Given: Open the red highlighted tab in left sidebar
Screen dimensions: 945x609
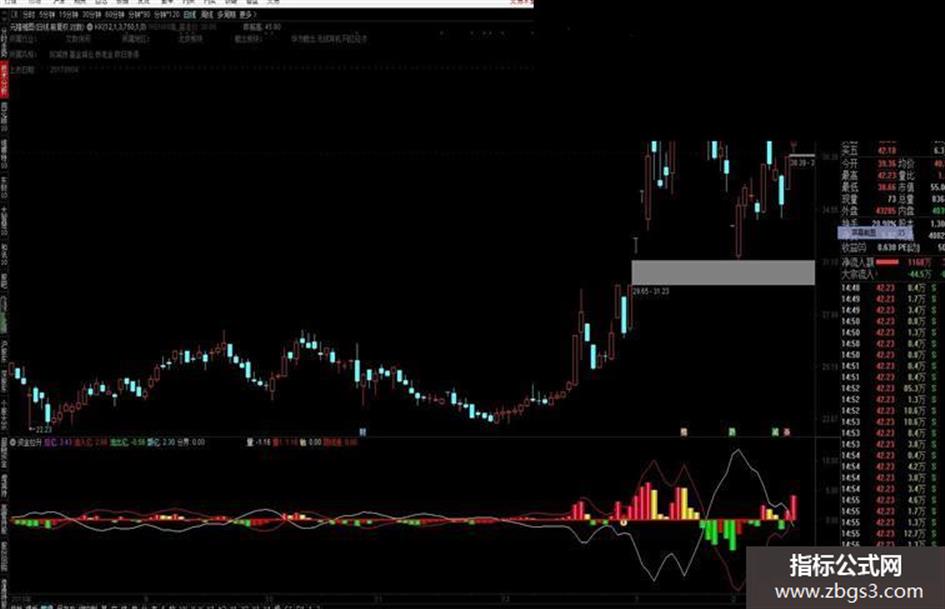Looking at the screenshot, I should [4, 79].
